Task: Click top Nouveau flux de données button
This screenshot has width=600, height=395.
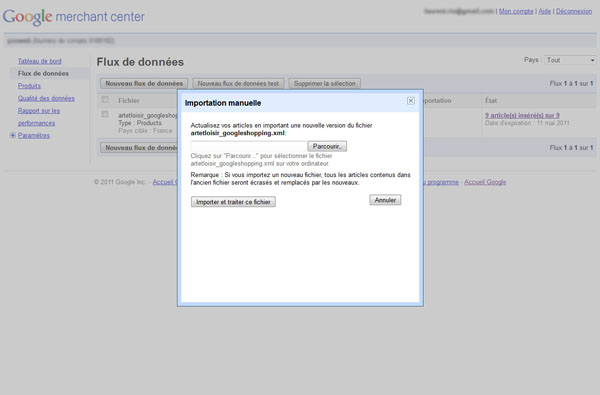Action: (144, 83)
